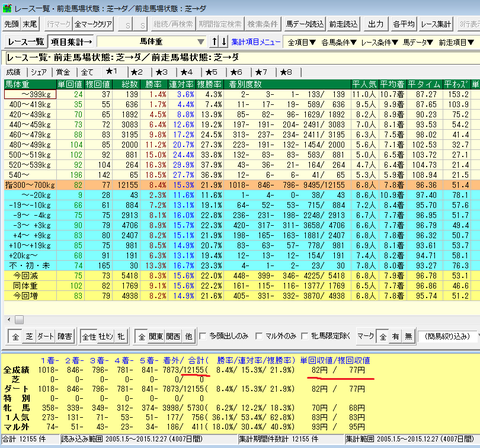Select the 今回減 row label
Image resolution: width=480 pixels, height=448 pixels.
coord(30,276)
